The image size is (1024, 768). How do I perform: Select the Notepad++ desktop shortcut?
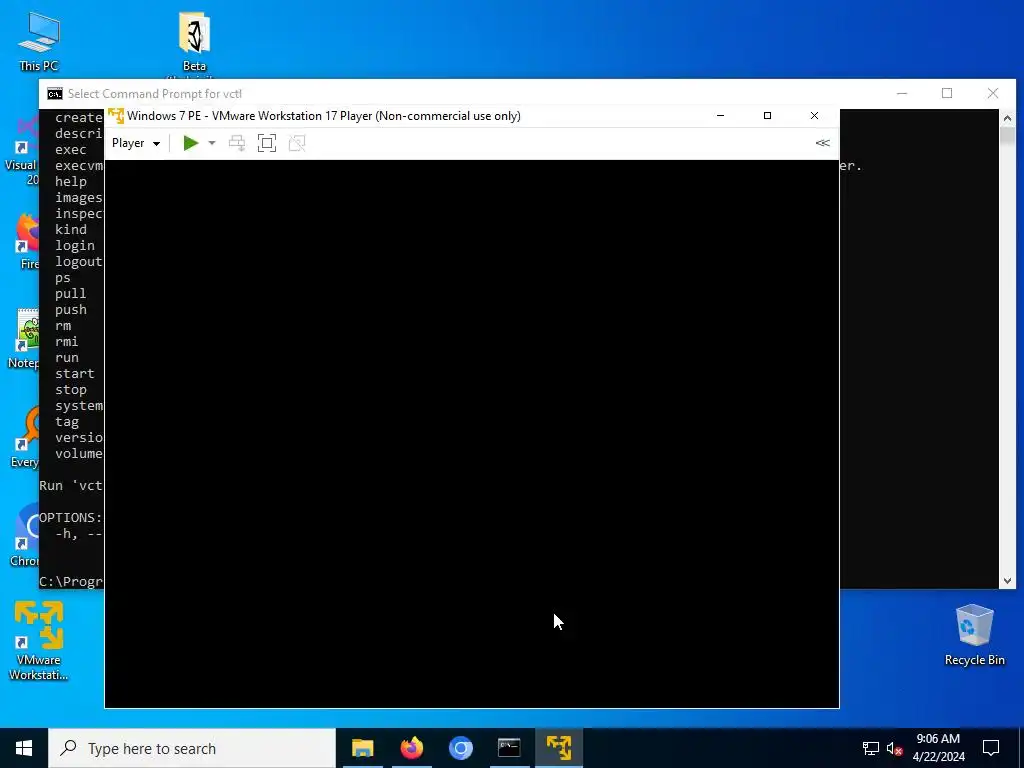(x=26, y=339)
